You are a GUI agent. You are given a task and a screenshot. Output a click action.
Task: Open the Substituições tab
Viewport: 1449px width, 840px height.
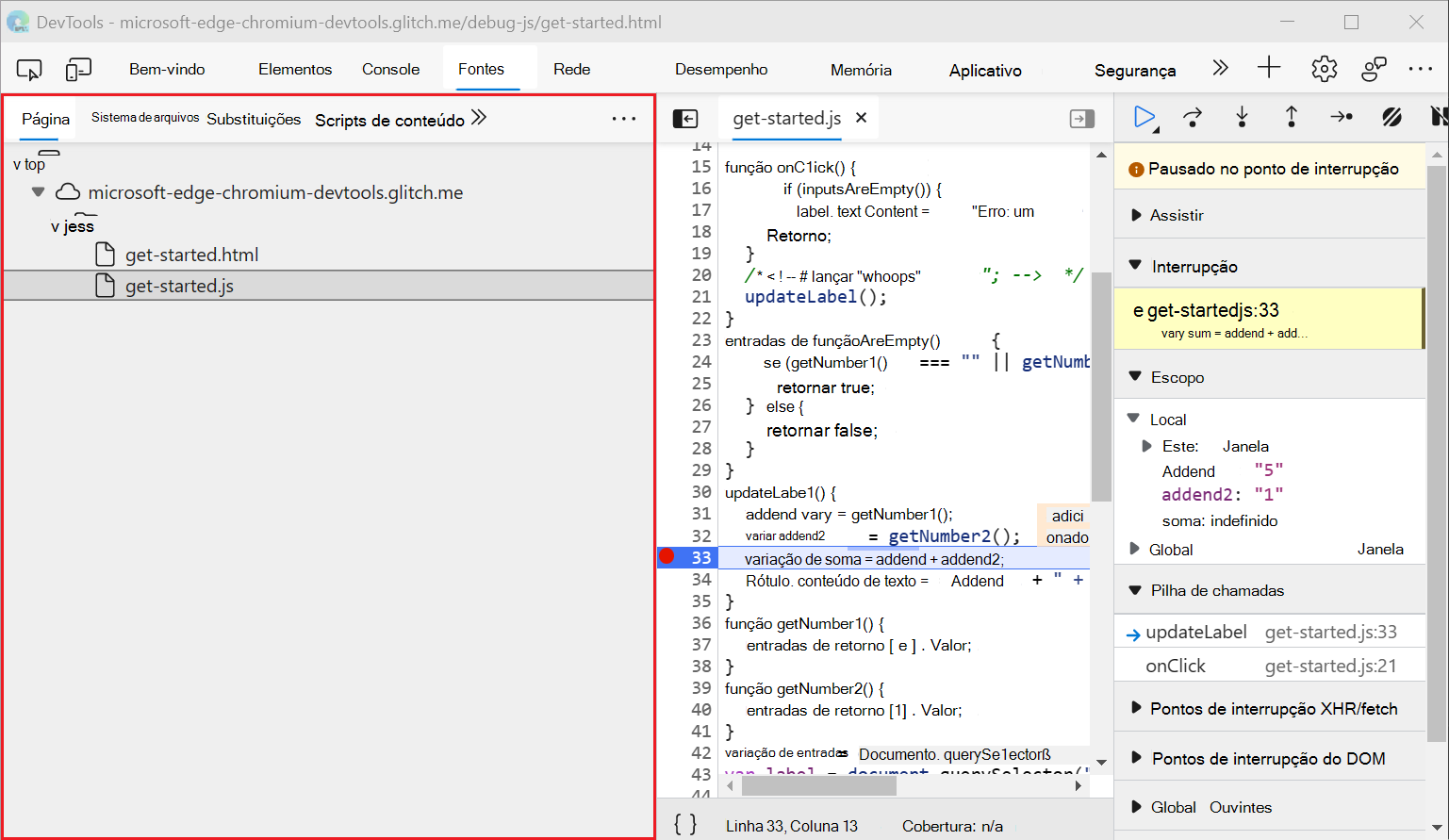tap(254, 119)
